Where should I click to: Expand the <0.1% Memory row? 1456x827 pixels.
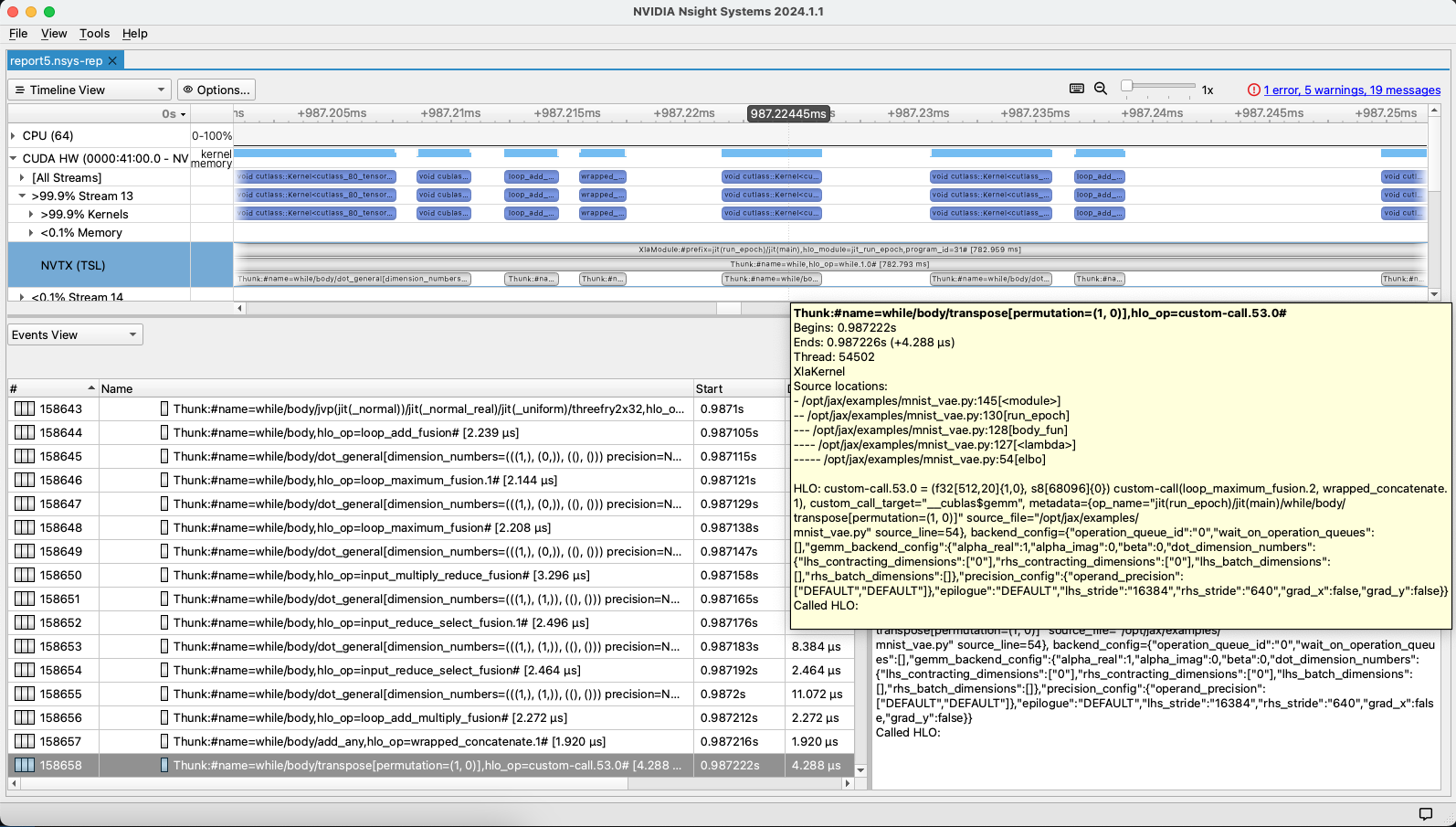(x=31, y=232)
